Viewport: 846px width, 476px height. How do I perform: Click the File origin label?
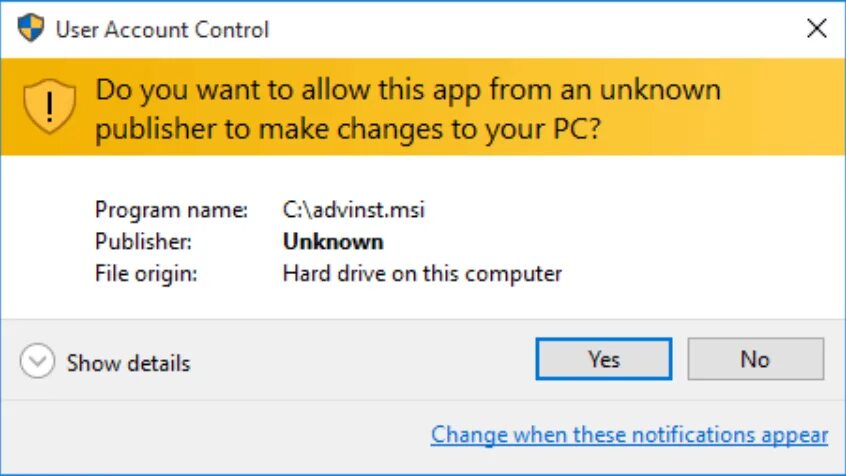click(146, 273)
